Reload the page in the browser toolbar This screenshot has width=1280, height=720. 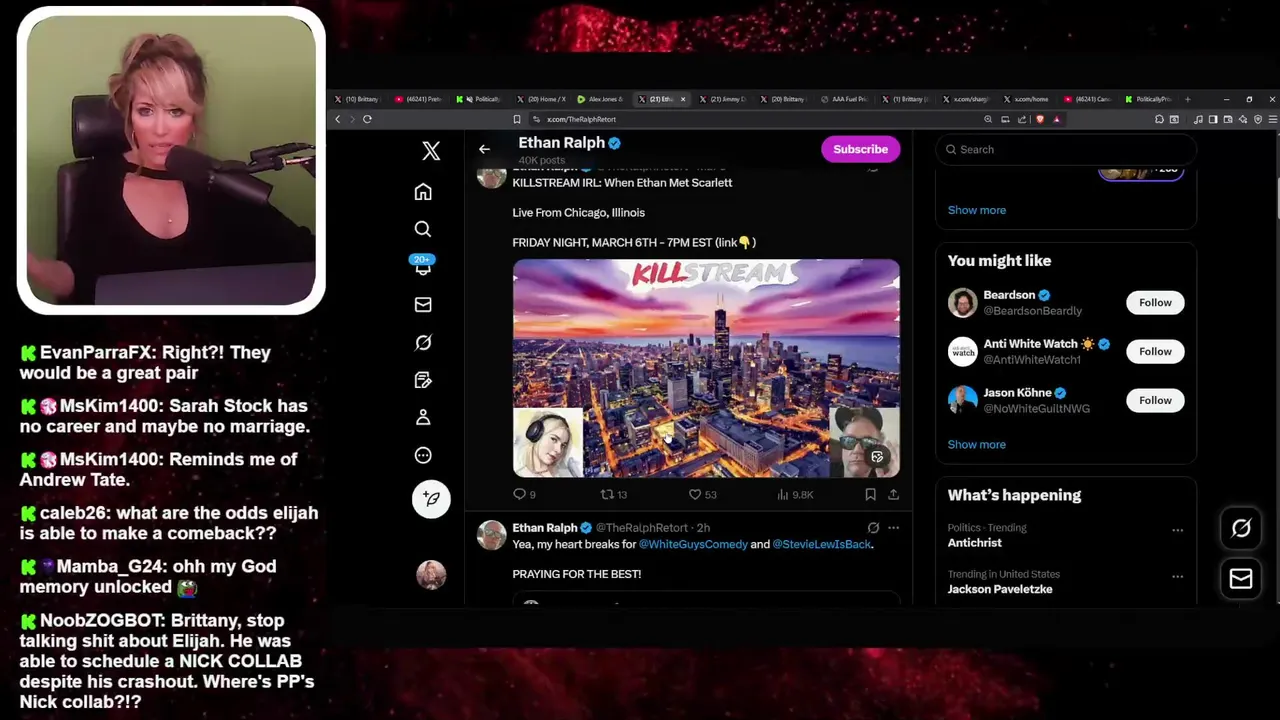click(x=367, y=119)
